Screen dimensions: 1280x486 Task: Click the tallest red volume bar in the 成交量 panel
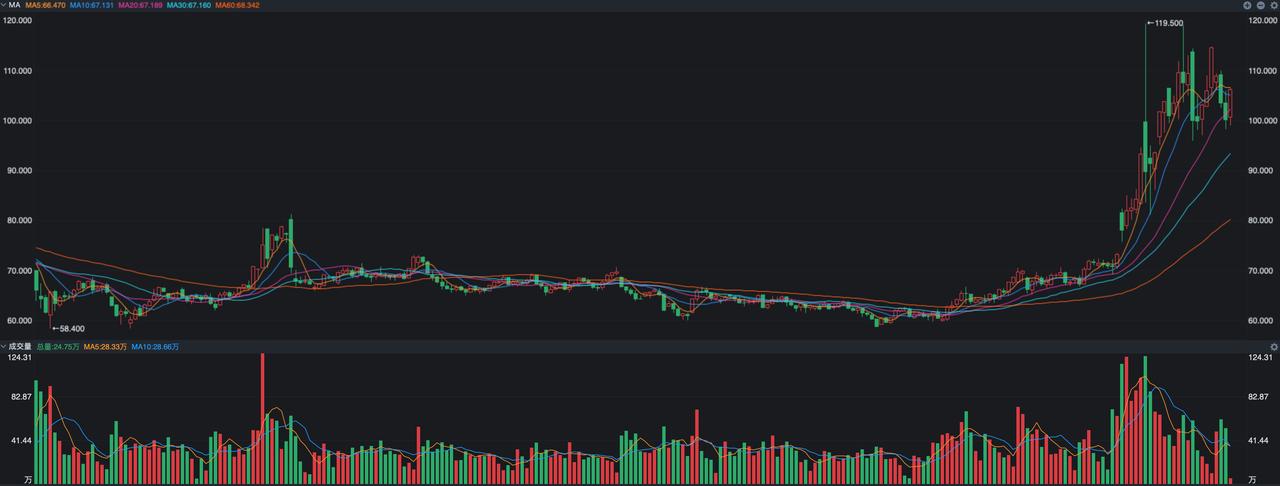coord(263,419)
